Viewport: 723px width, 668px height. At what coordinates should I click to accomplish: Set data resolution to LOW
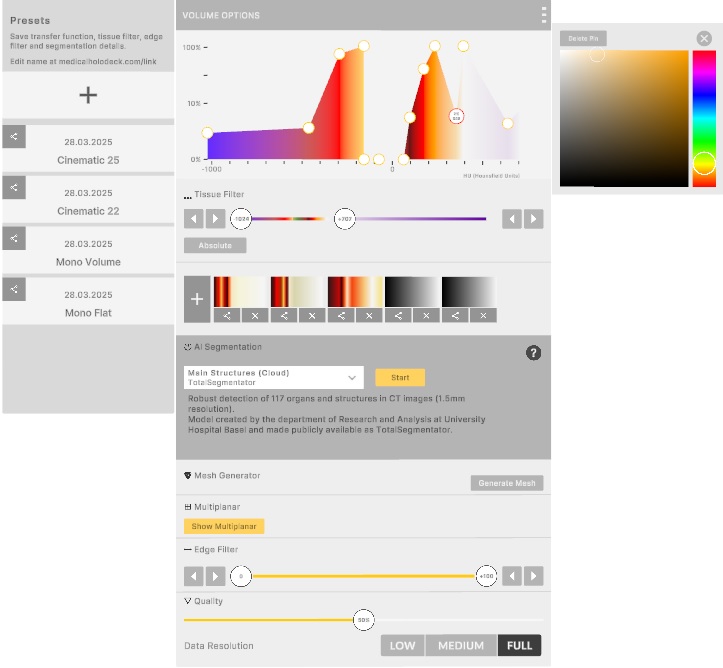click(402, 645)
